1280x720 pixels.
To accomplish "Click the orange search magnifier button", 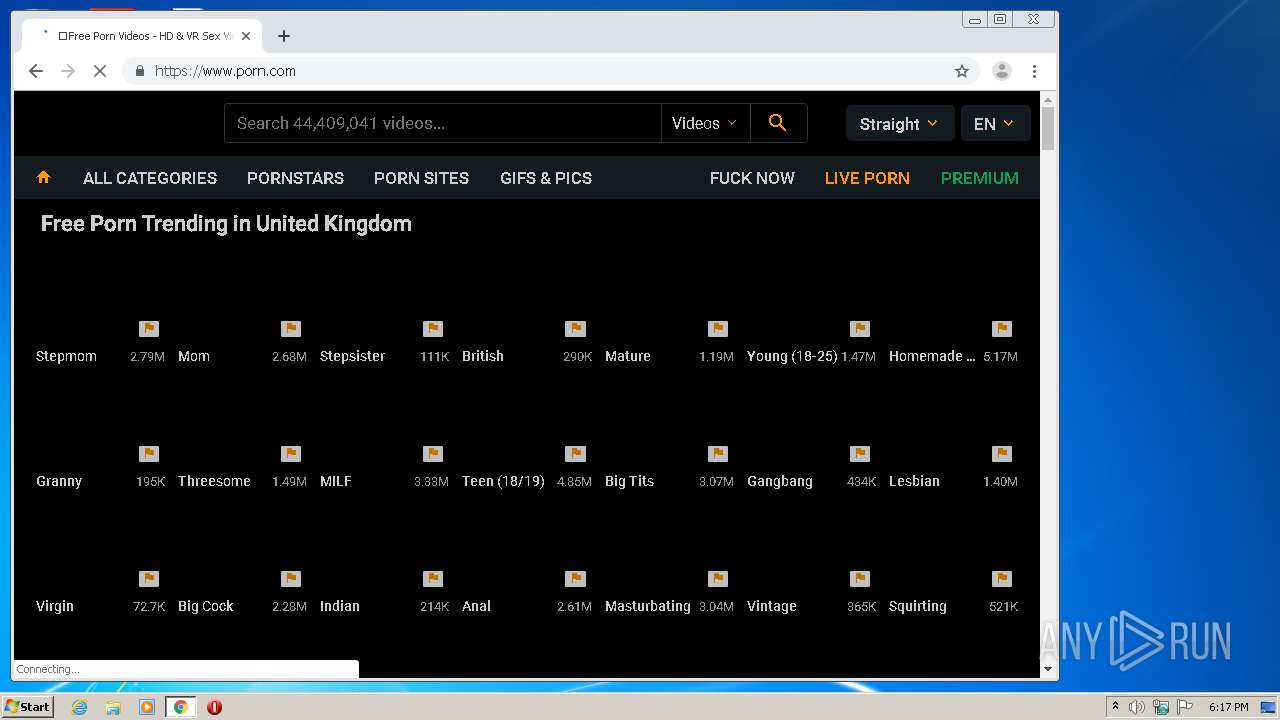I will (777, 123).
